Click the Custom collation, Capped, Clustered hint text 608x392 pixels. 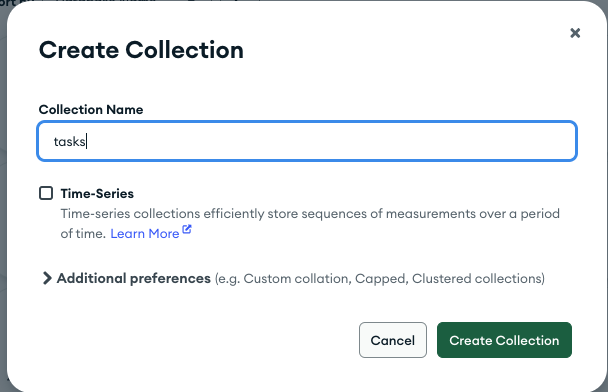tap(380, 279)
